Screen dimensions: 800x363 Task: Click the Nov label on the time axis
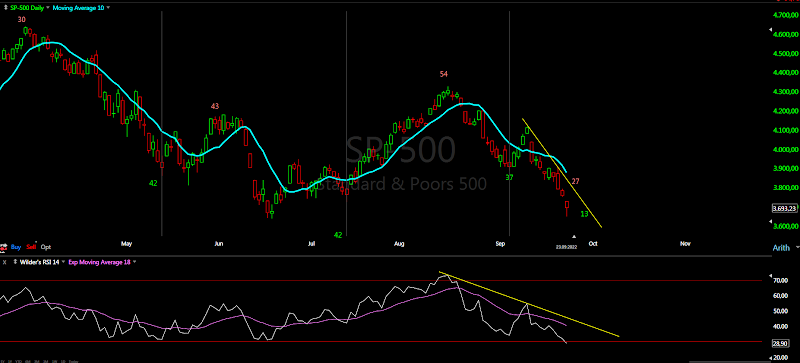pyautogui.click(x=685, y=244)
